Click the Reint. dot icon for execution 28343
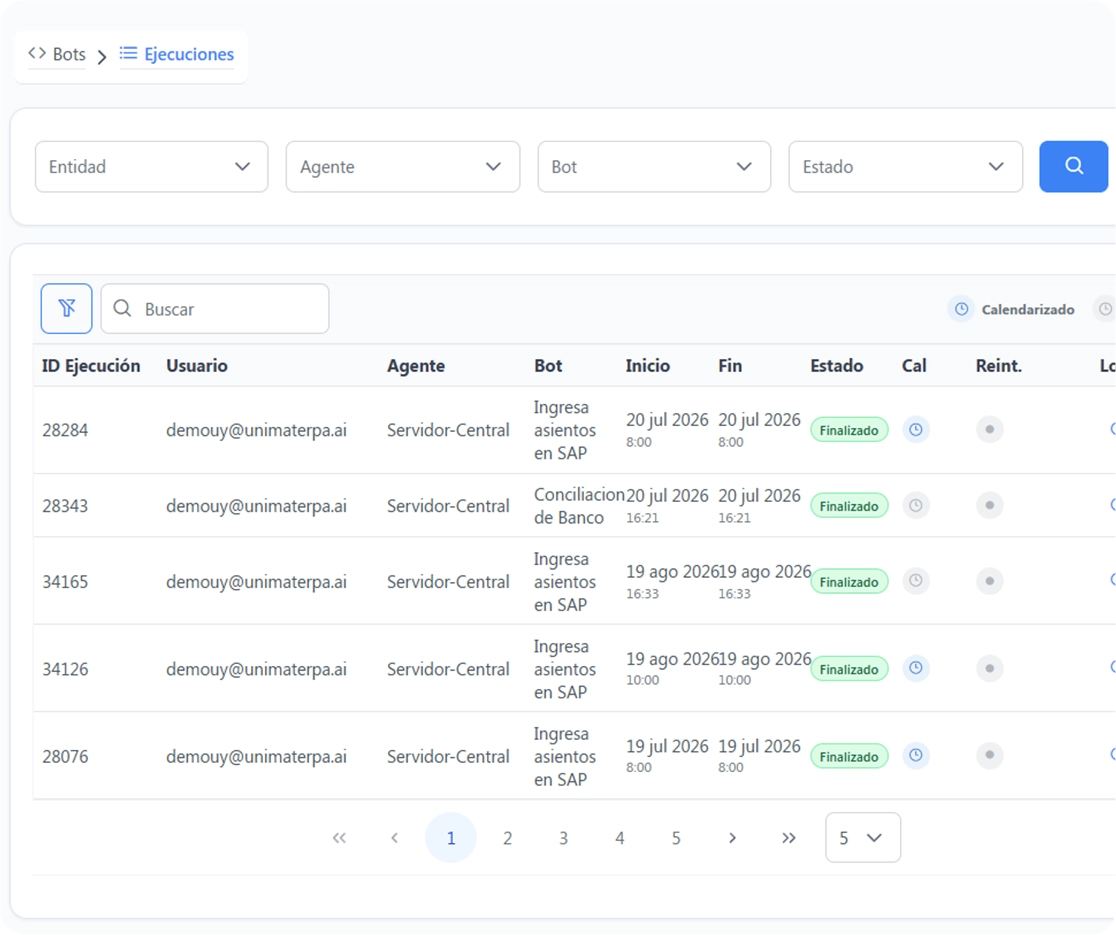1116x935 pixels. point(989,505)
